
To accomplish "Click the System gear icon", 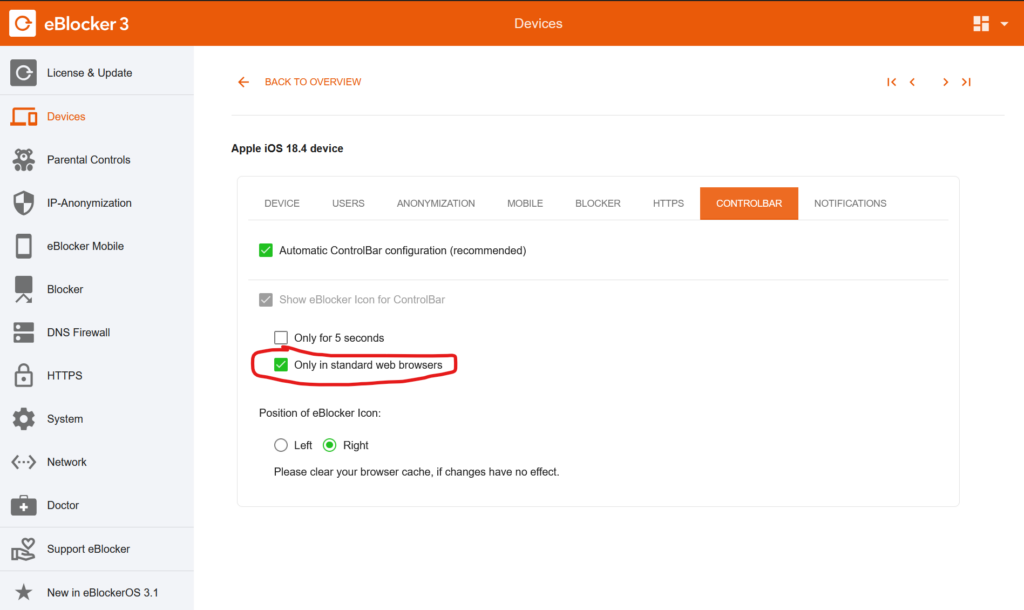I will pos(24,419).
